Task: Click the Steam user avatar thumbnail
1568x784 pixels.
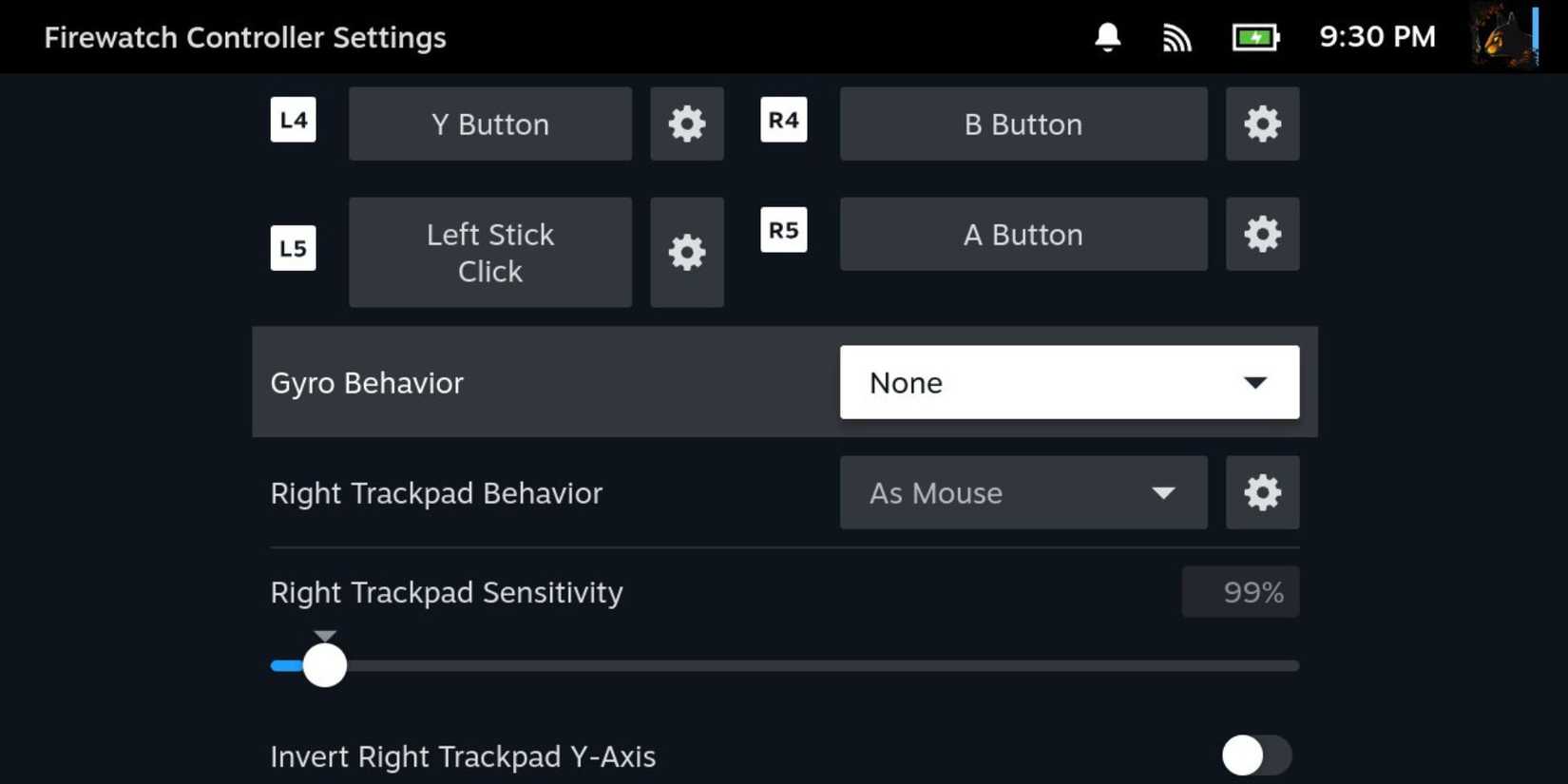Action: coord(1506,37)
